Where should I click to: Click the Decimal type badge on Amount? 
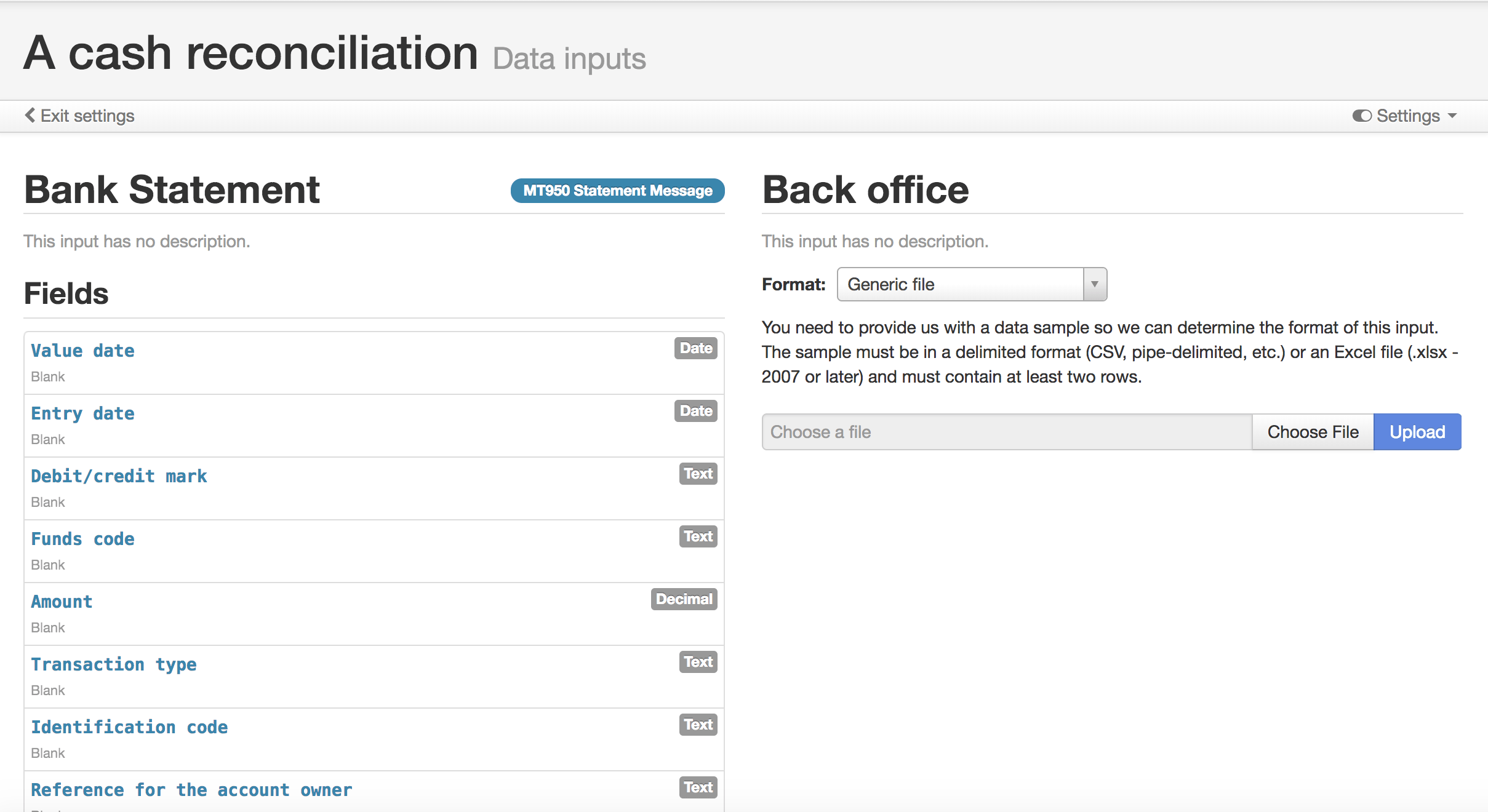point(684,599)
